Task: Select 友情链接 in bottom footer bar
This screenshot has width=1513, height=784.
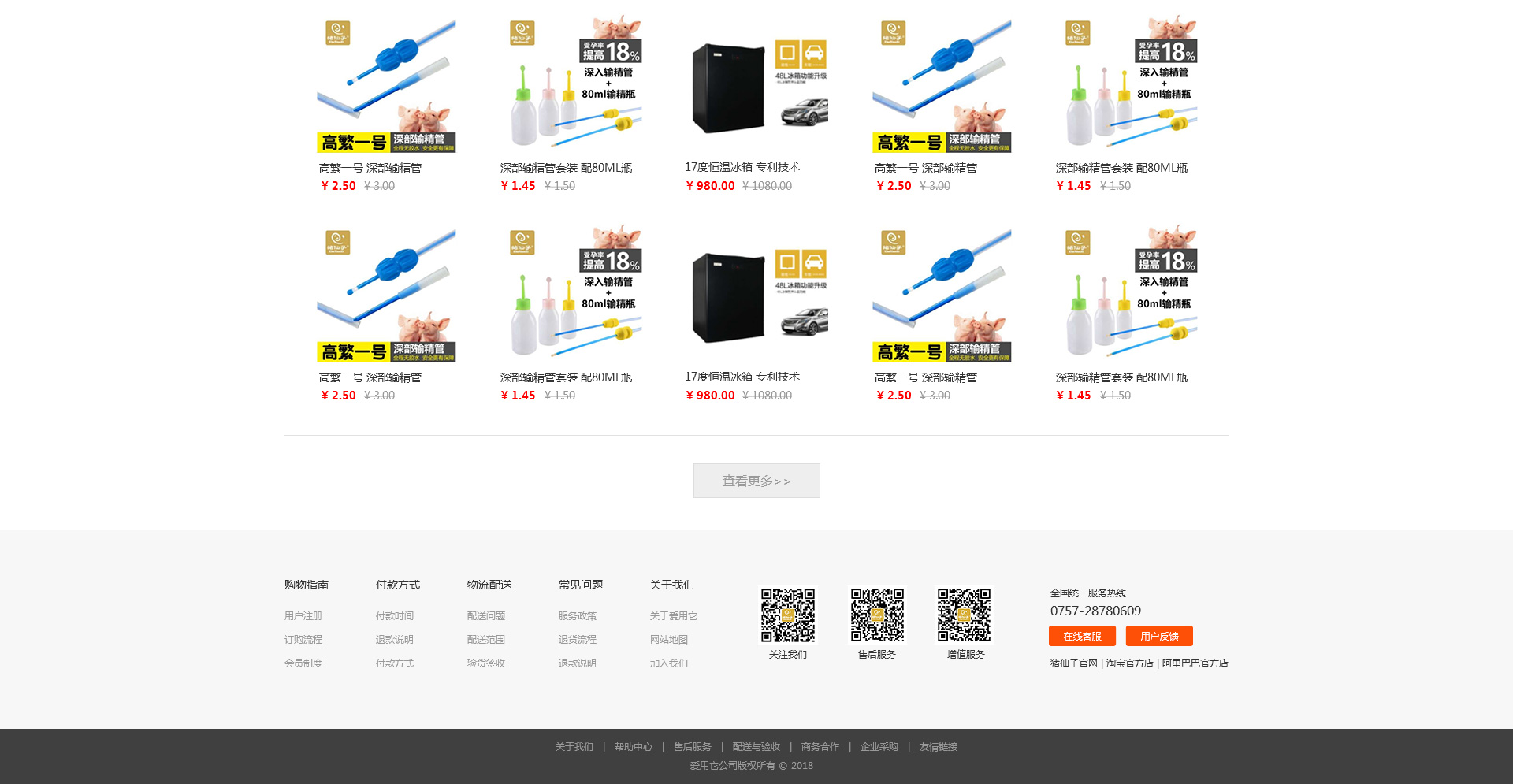Action: pos(939,747)
